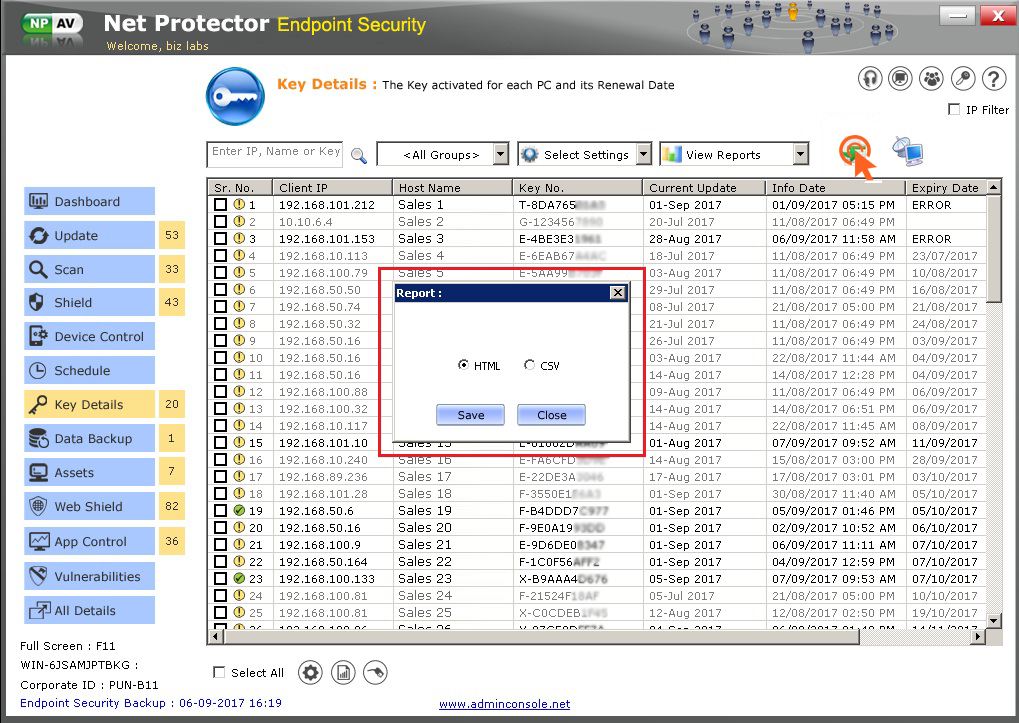1019x723 pixels.
Task: Open App Control in sidebar
Action: pyautogui.click(x=90, y=541)
